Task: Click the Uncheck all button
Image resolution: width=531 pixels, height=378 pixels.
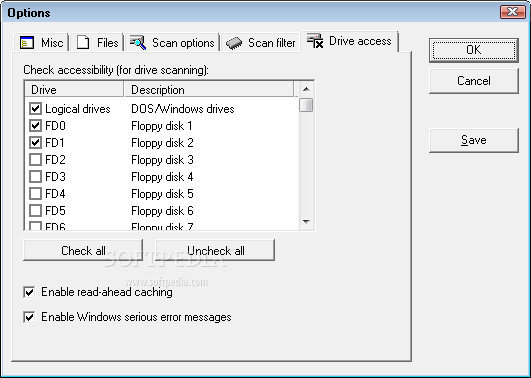Action: (x=215, y=250)
